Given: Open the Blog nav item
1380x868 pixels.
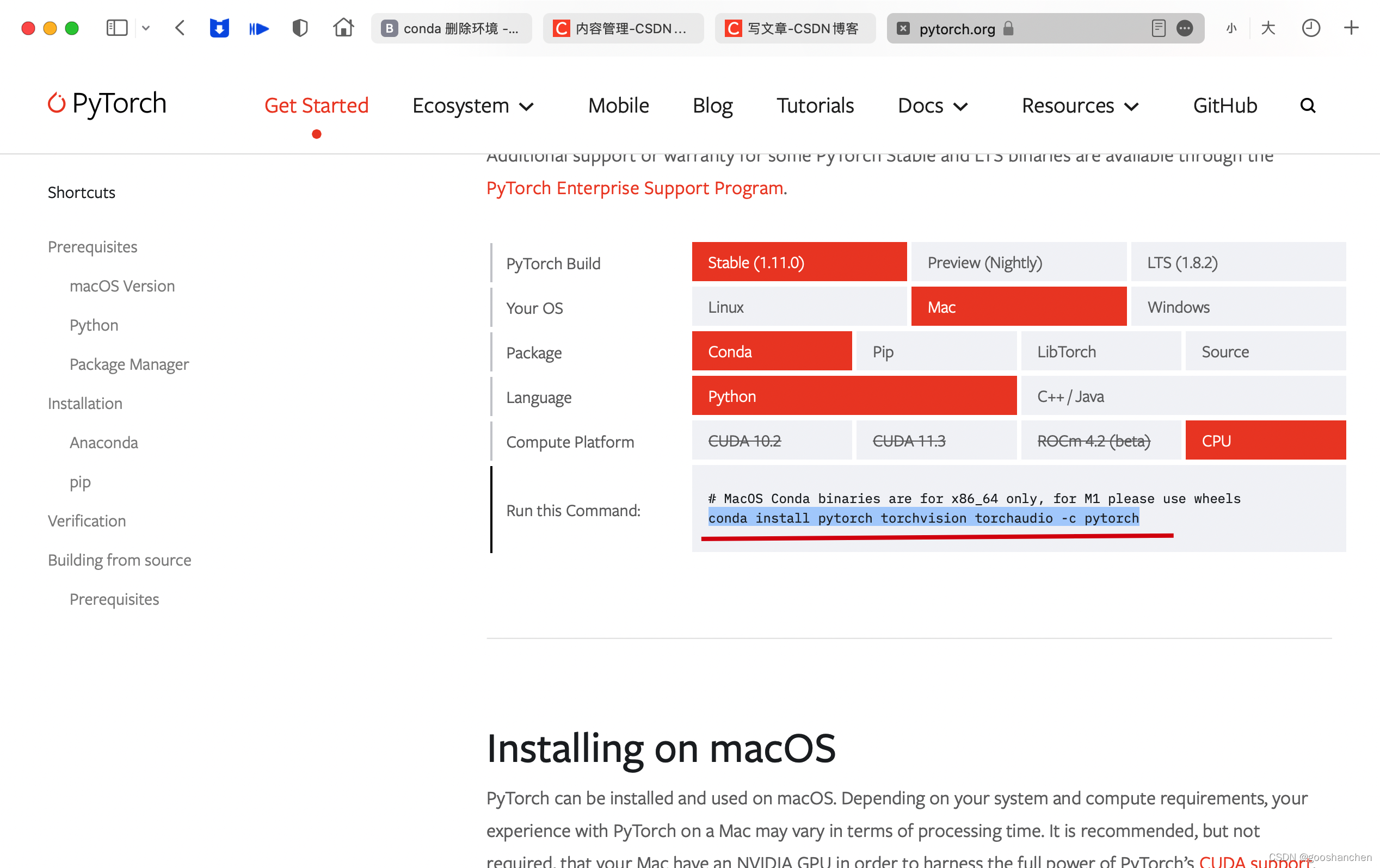Looking at the screenshot, I should (712, 106).
